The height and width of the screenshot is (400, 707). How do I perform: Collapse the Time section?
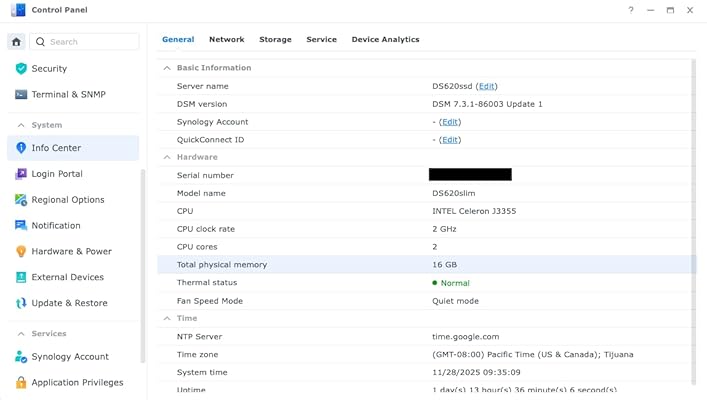(x=167, y=318)
